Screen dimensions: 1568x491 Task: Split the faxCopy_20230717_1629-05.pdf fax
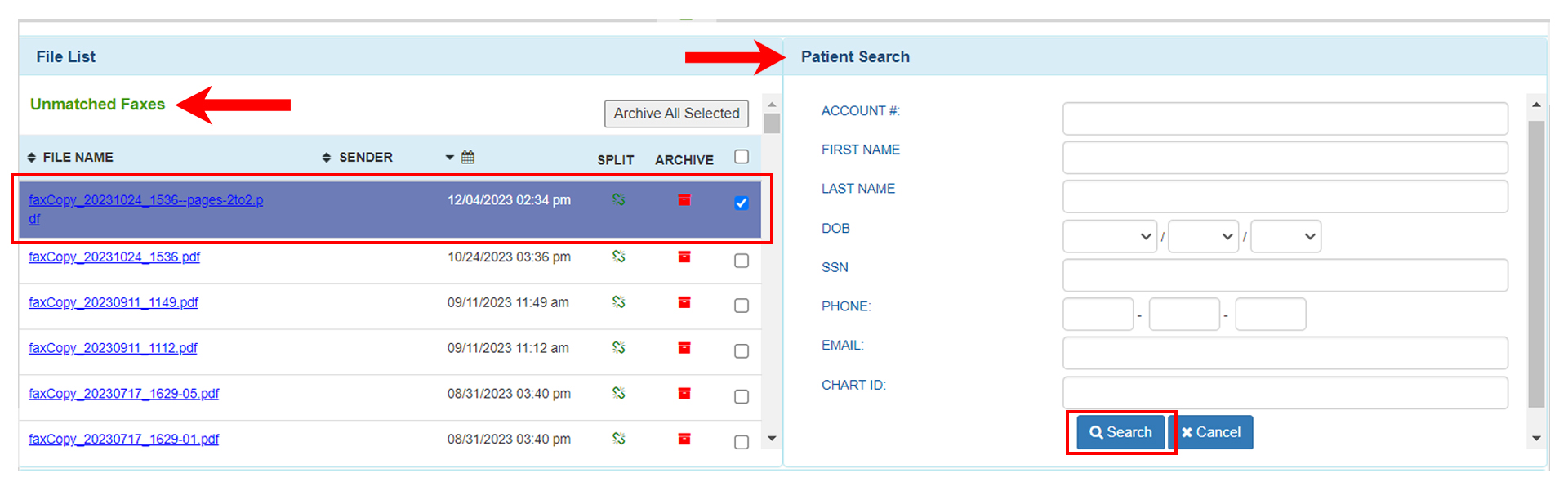tap(619, 394)
